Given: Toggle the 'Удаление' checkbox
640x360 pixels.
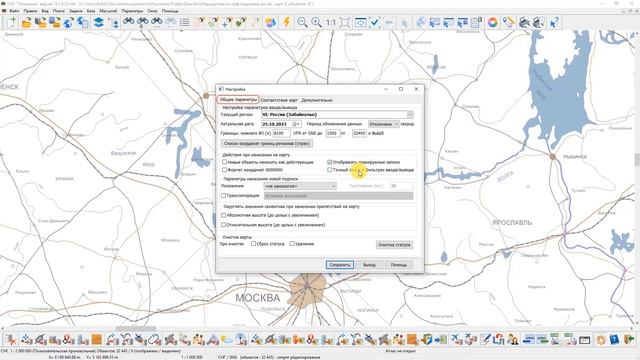Looking at the screenshot, I should [292, 244].
